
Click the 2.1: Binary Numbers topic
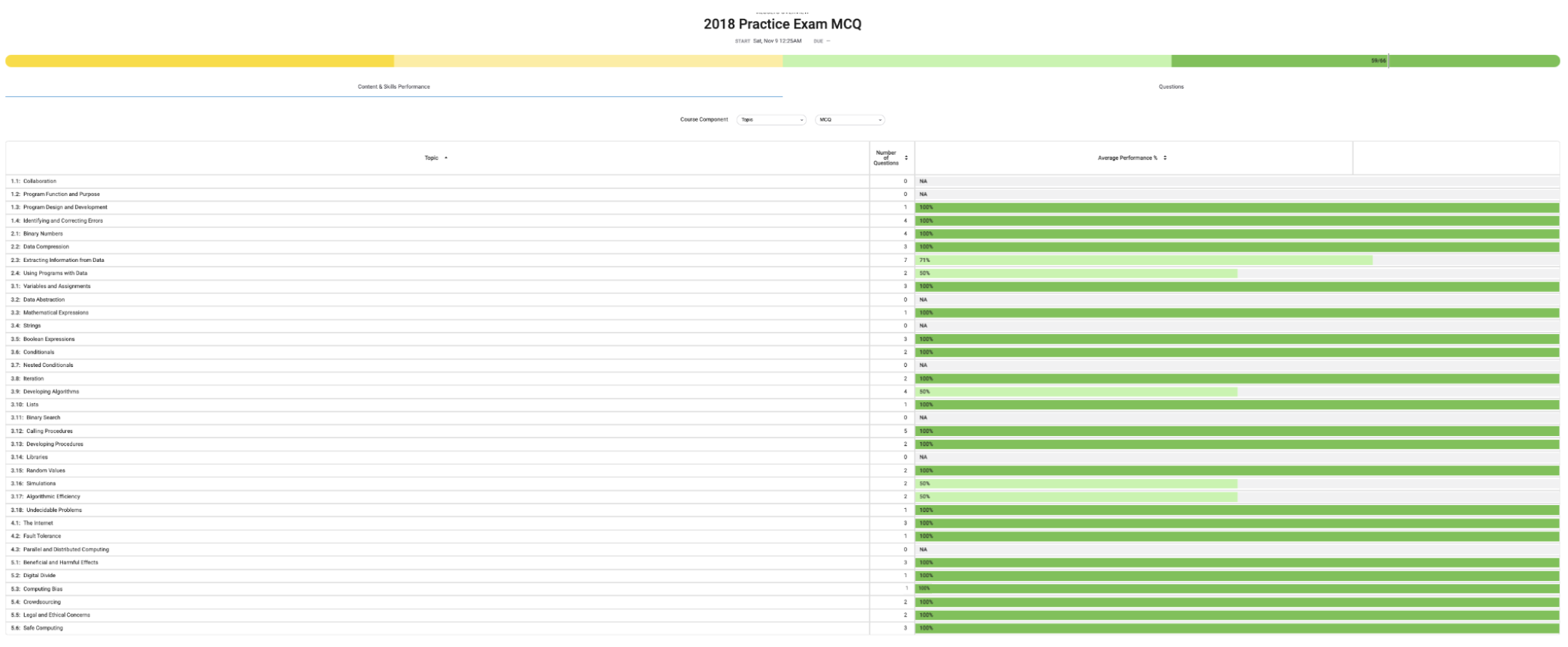click(x=37, y=233)
